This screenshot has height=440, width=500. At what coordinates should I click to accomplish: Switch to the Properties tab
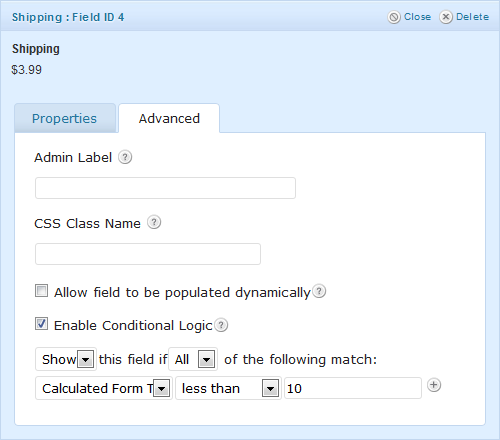tap(65, 118)
